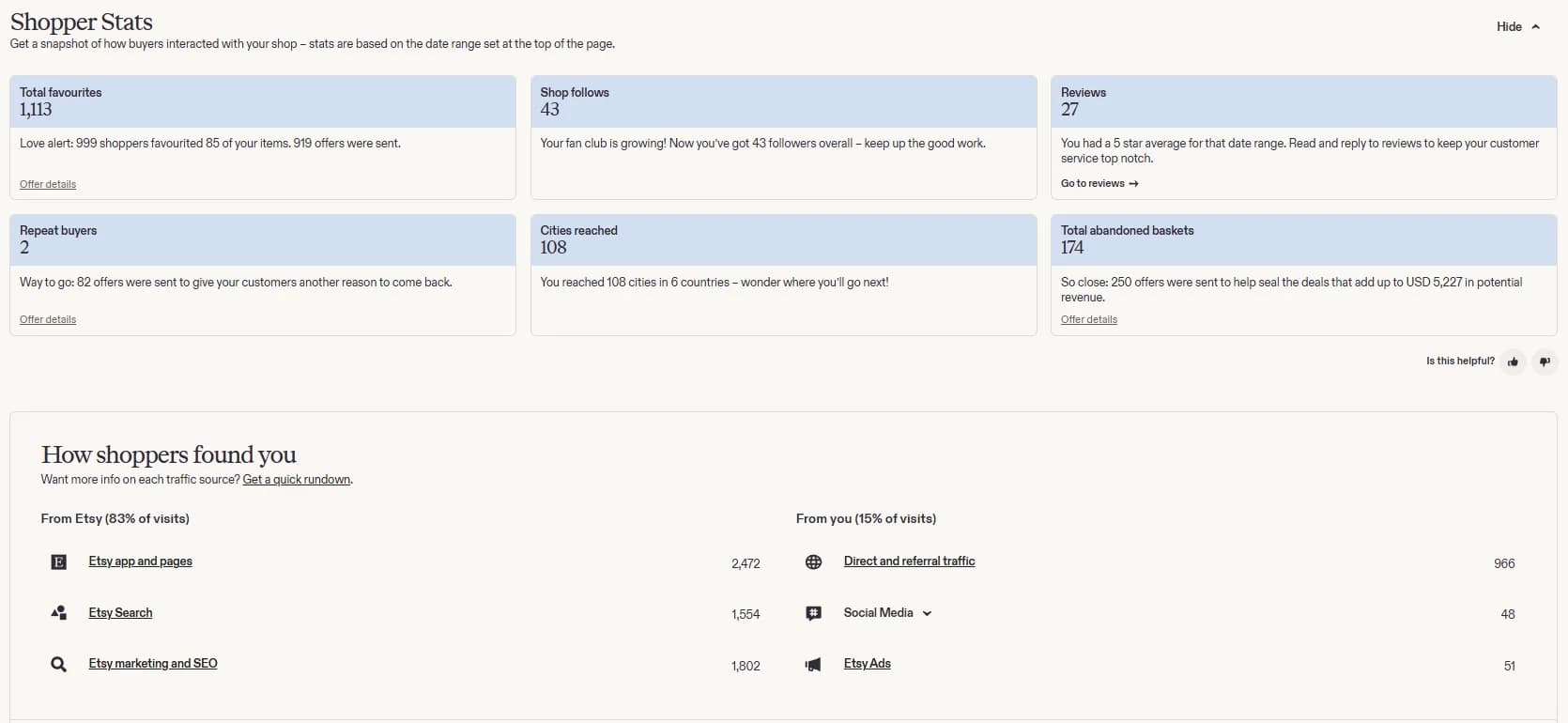This screenshot has height=723, width=1568.
Task: Select the Shop follows 43 card header
Action: [783, 101]
